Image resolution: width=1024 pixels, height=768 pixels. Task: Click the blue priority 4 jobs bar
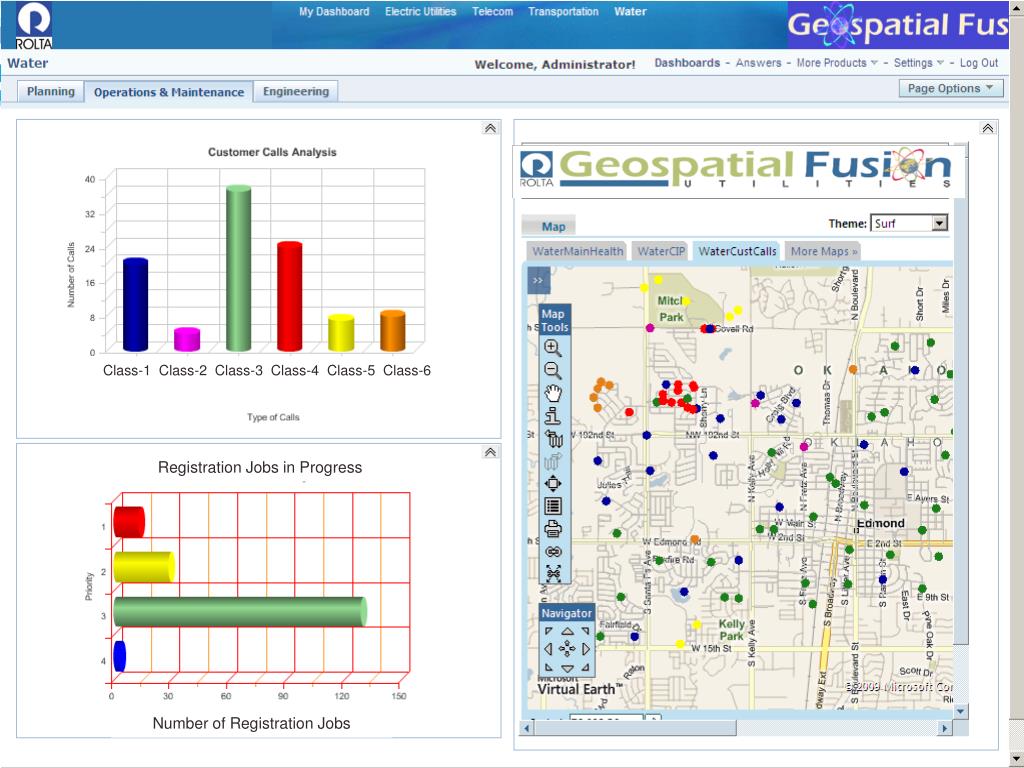pos(120,656)
